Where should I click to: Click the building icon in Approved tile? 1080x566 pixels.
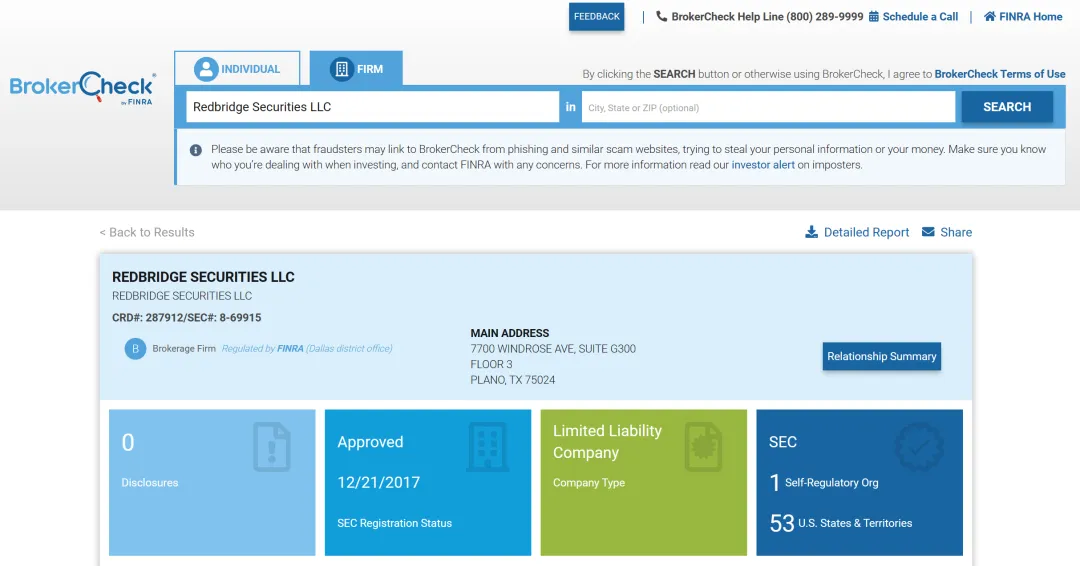coord(487,447)
